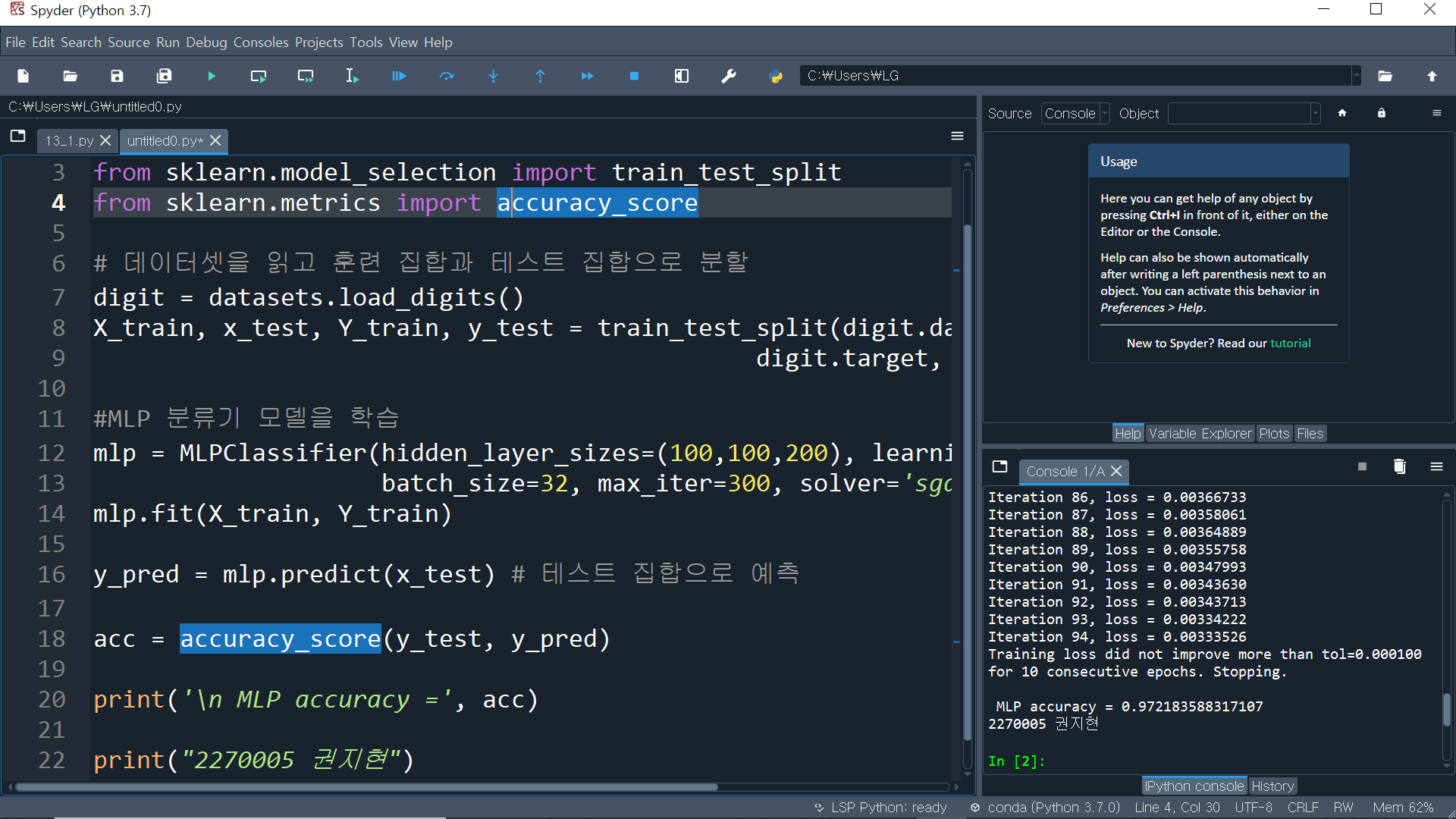Close the Console 1/A tab
This screenshot has width=1456, height=819.
coord(1116,472)
